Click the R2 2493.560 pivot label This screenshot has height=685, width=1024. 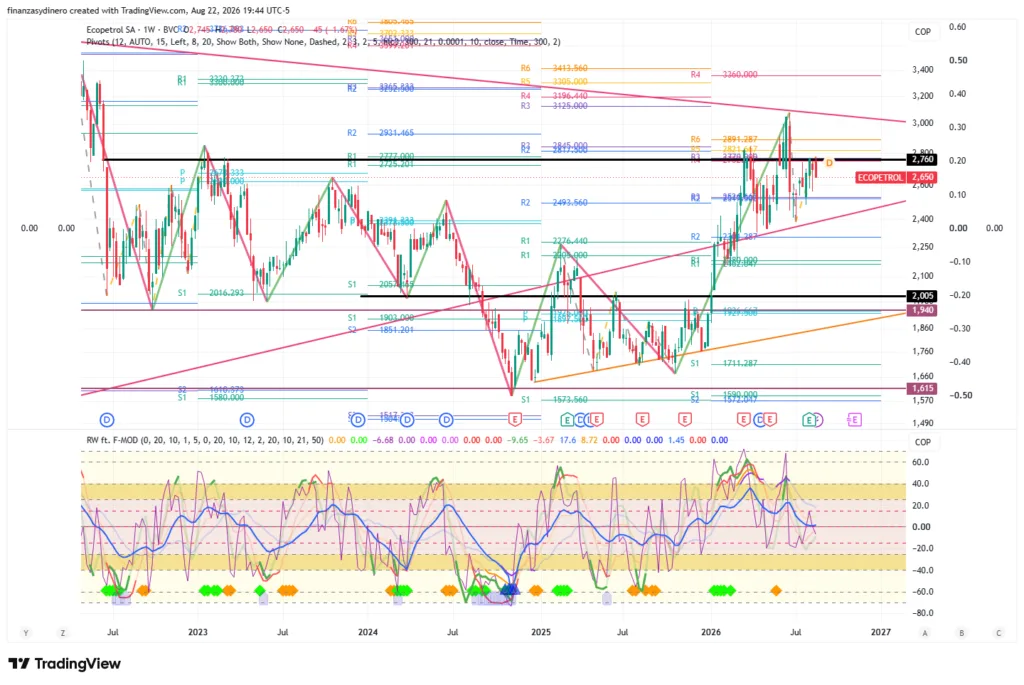(554, 202)
